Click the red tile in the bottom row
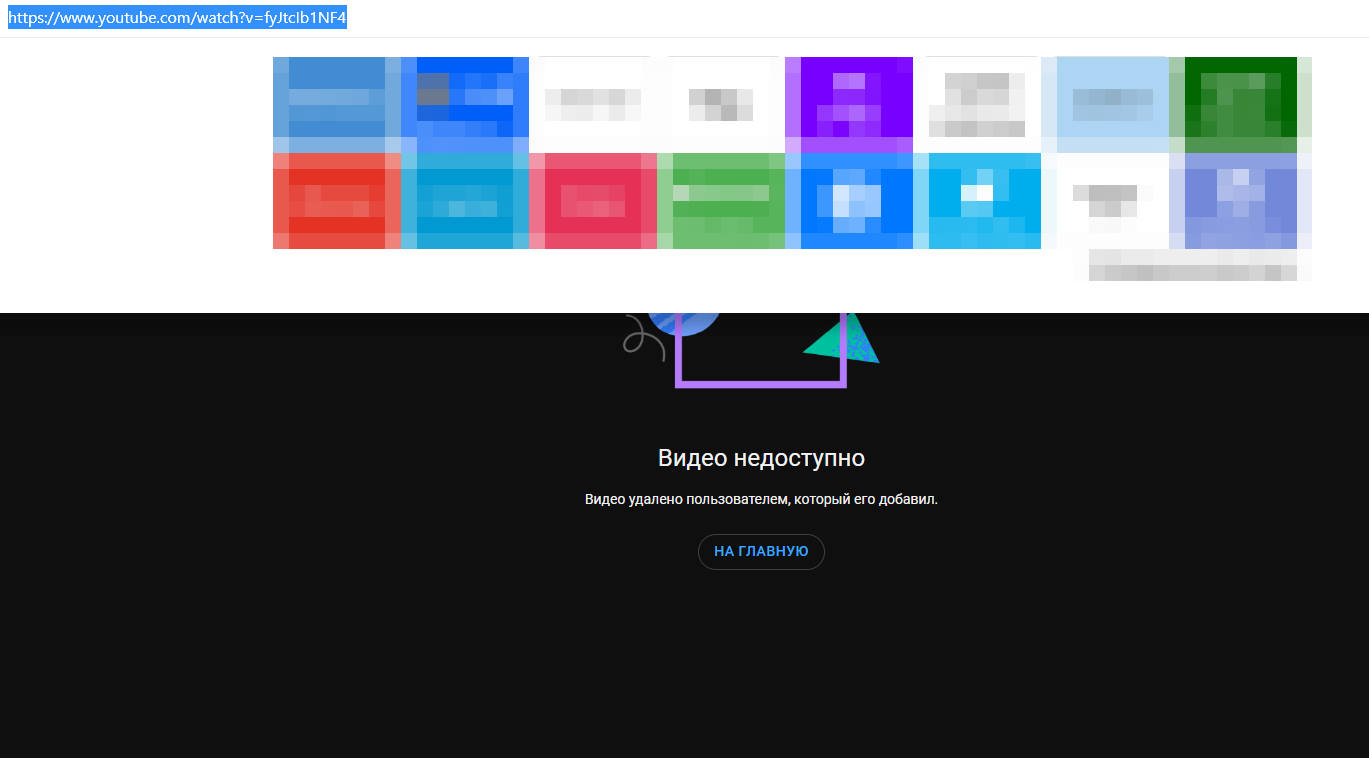1369x758 pixels. (336, 200)
